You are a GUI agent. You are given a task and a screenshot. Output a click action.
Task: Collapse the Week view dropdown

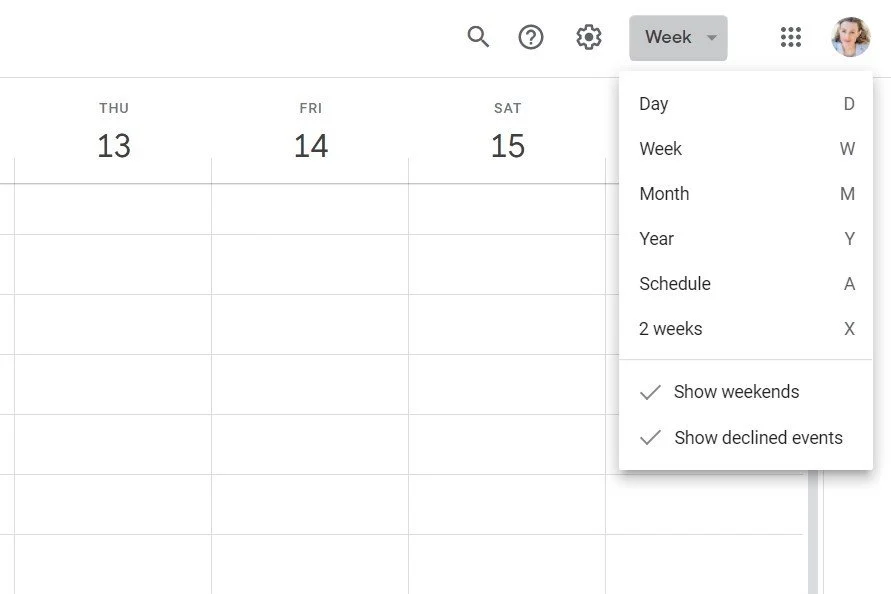(667, 37)
